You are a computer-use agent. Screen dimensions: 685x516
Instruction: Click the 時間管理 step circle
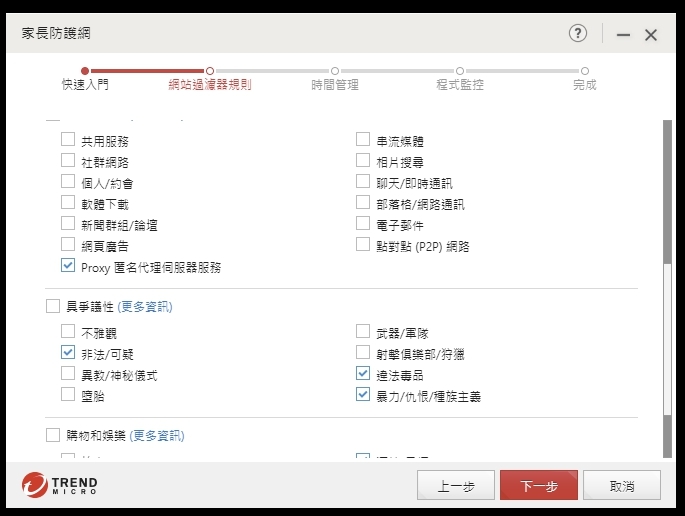pos(335,71)
